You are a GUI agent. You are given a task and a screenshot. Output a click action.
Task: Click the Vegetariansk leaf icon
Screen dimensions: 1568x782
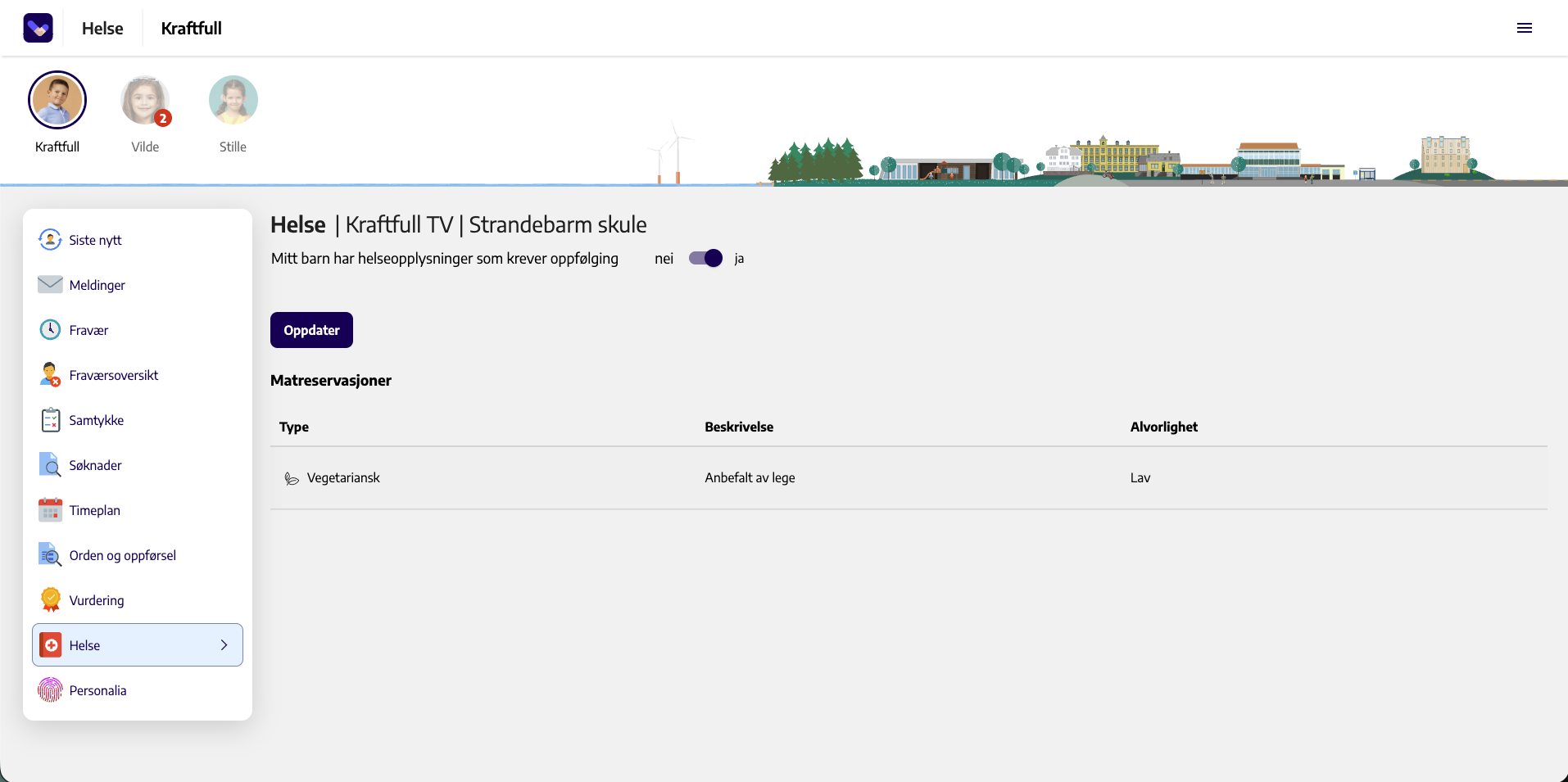click(291, 478)
